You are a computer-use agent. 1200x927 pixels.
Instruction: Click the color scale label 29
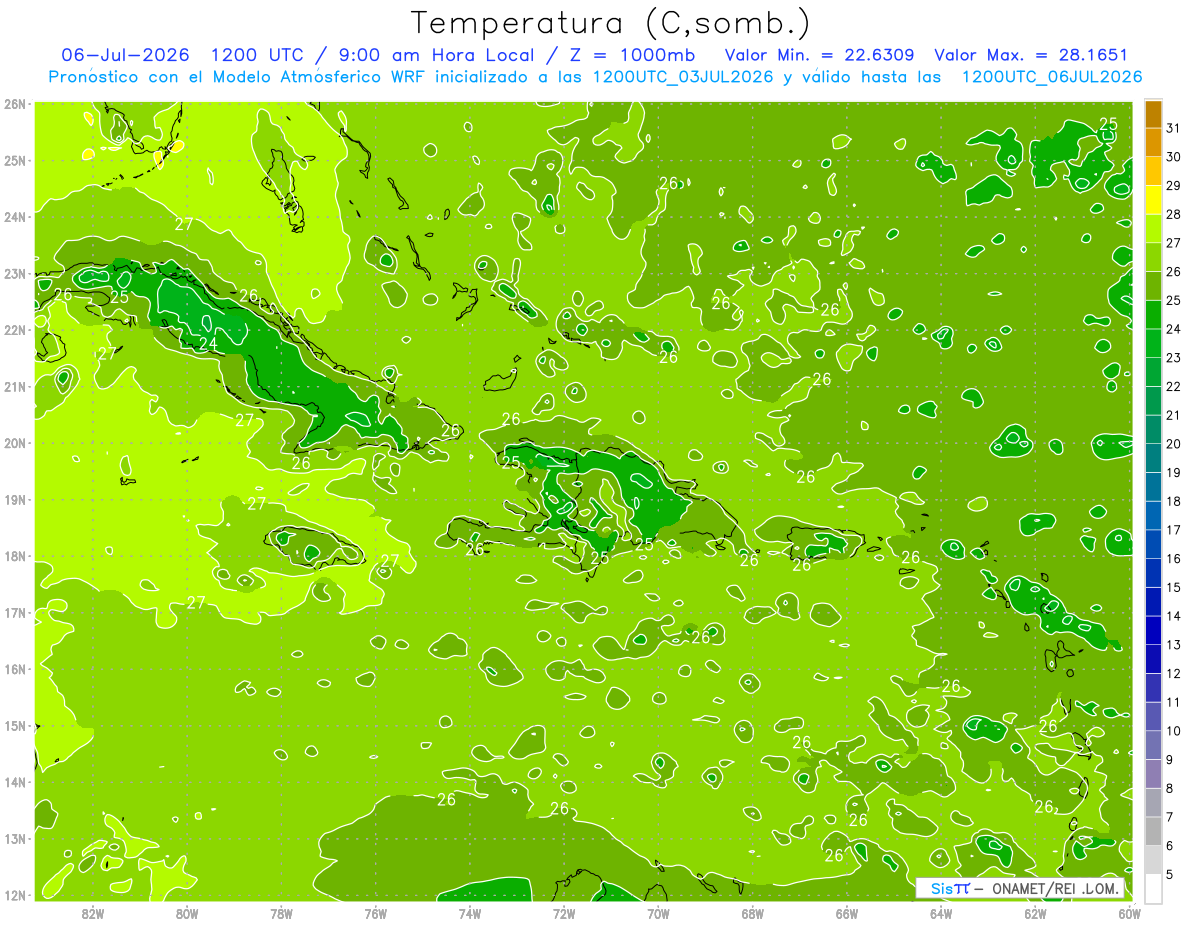tap(1173, 185)
